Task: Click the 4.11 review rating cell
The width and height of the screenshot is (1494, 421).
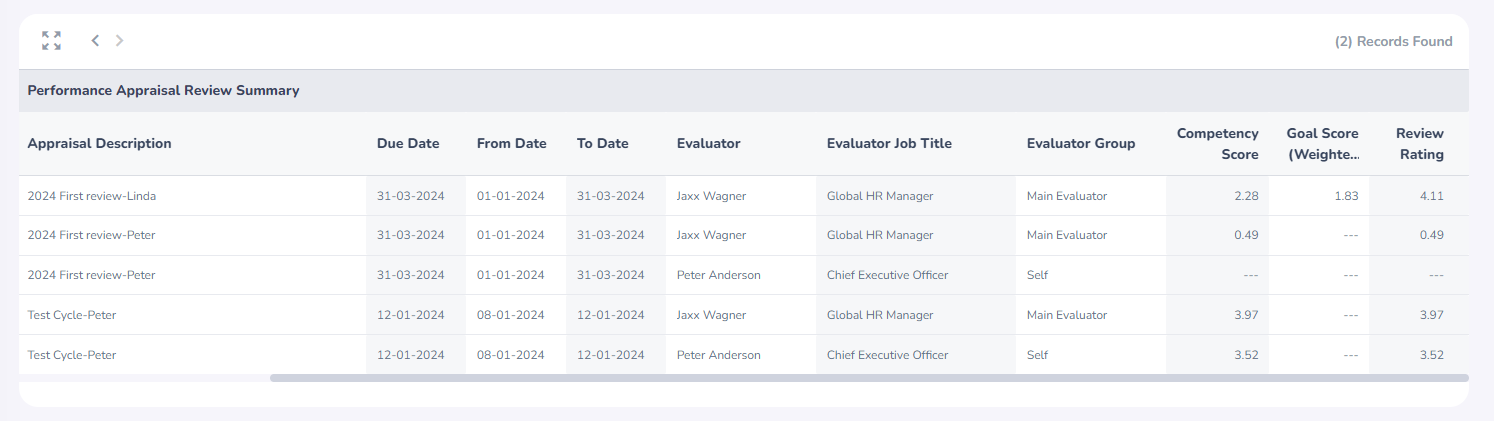Action: (x=1432, y=196)
